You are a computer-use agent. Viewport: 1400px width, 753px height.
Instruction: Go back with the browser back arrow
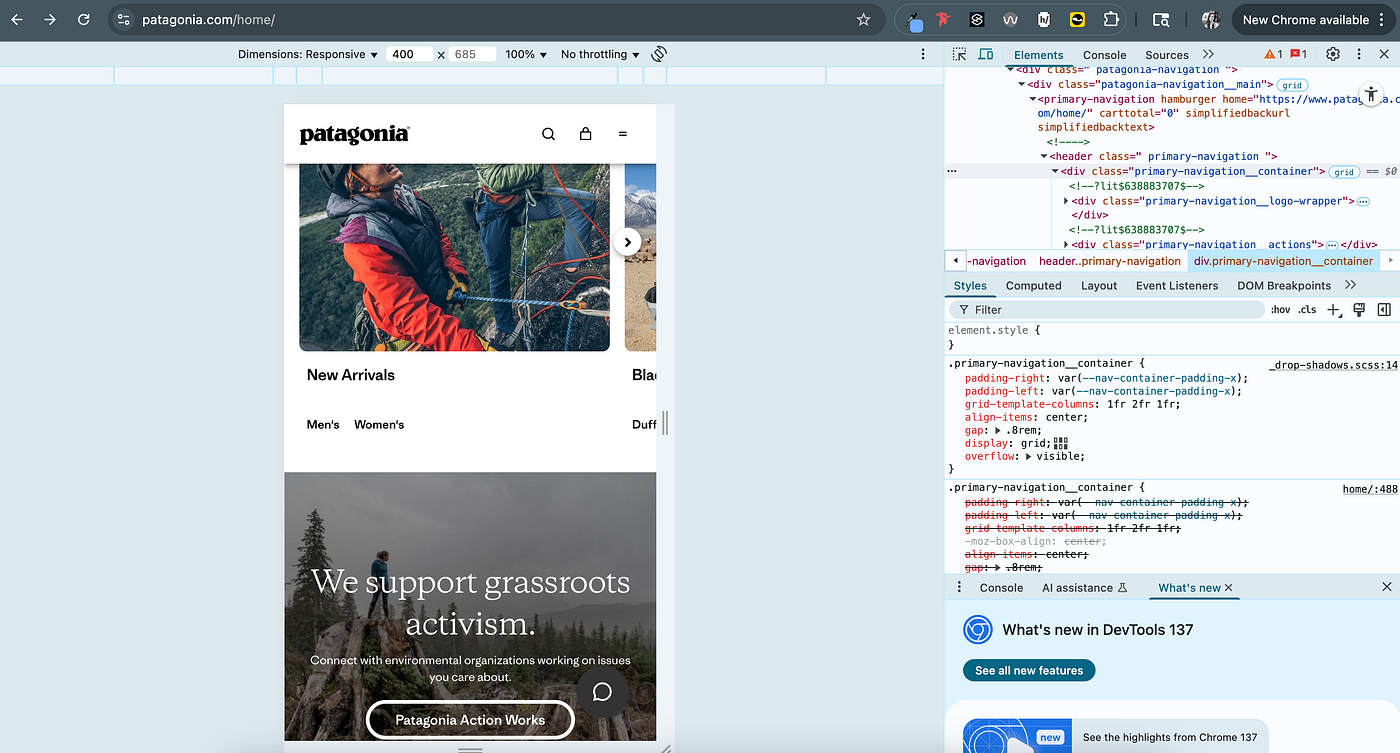click(16, 19)
